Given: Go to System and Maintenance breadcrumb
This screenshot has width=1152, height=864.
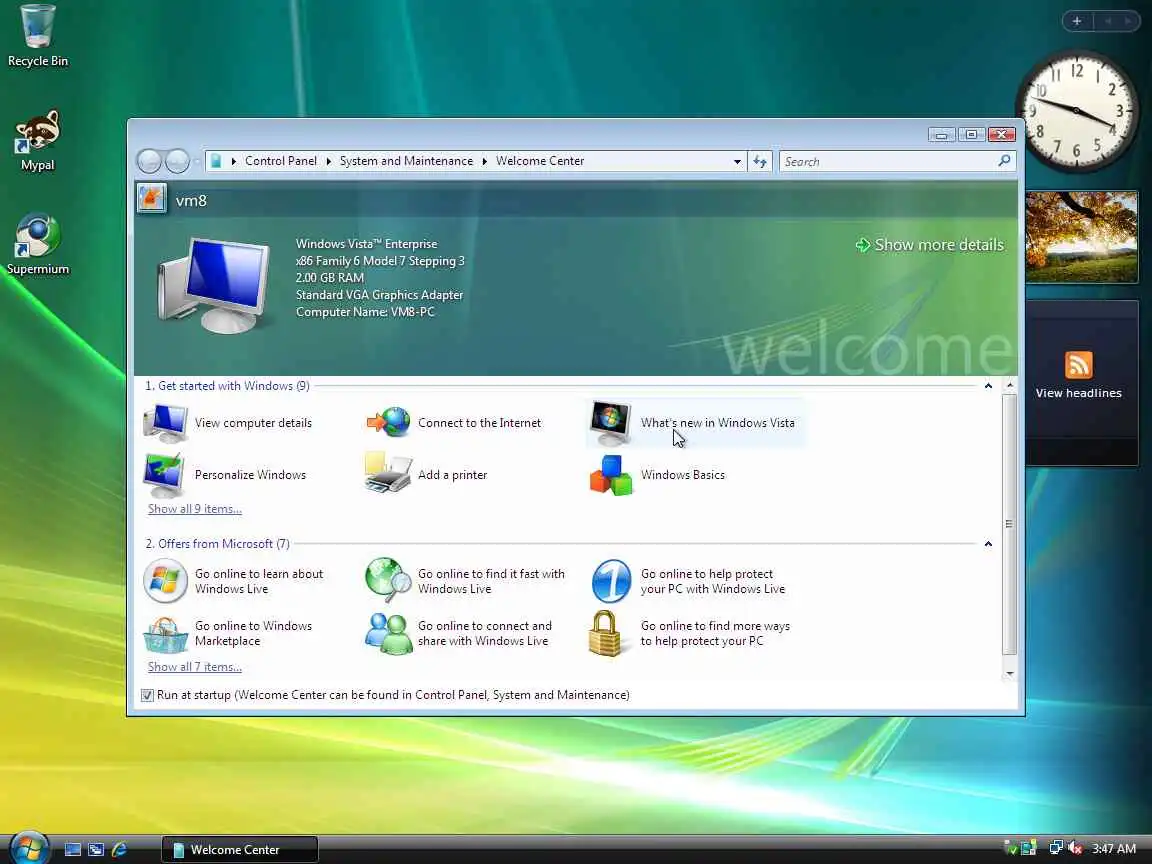Looking at the screenshot, I should click(x=406, y=161).
